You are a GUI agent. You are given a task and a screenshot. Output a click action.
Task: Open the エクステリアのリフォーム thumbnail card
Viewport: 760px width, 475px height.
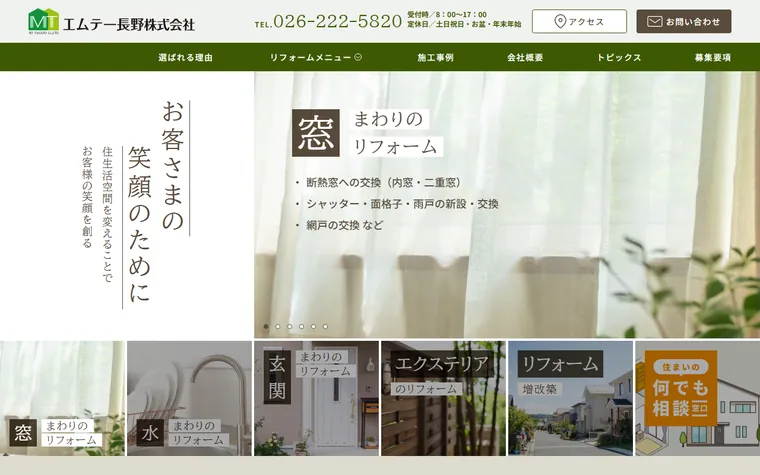[x=443, y=398]
